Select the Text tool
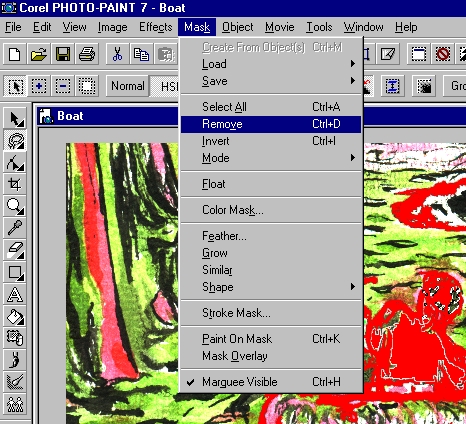This screenshot has height=424, width=466. (15, 294)
